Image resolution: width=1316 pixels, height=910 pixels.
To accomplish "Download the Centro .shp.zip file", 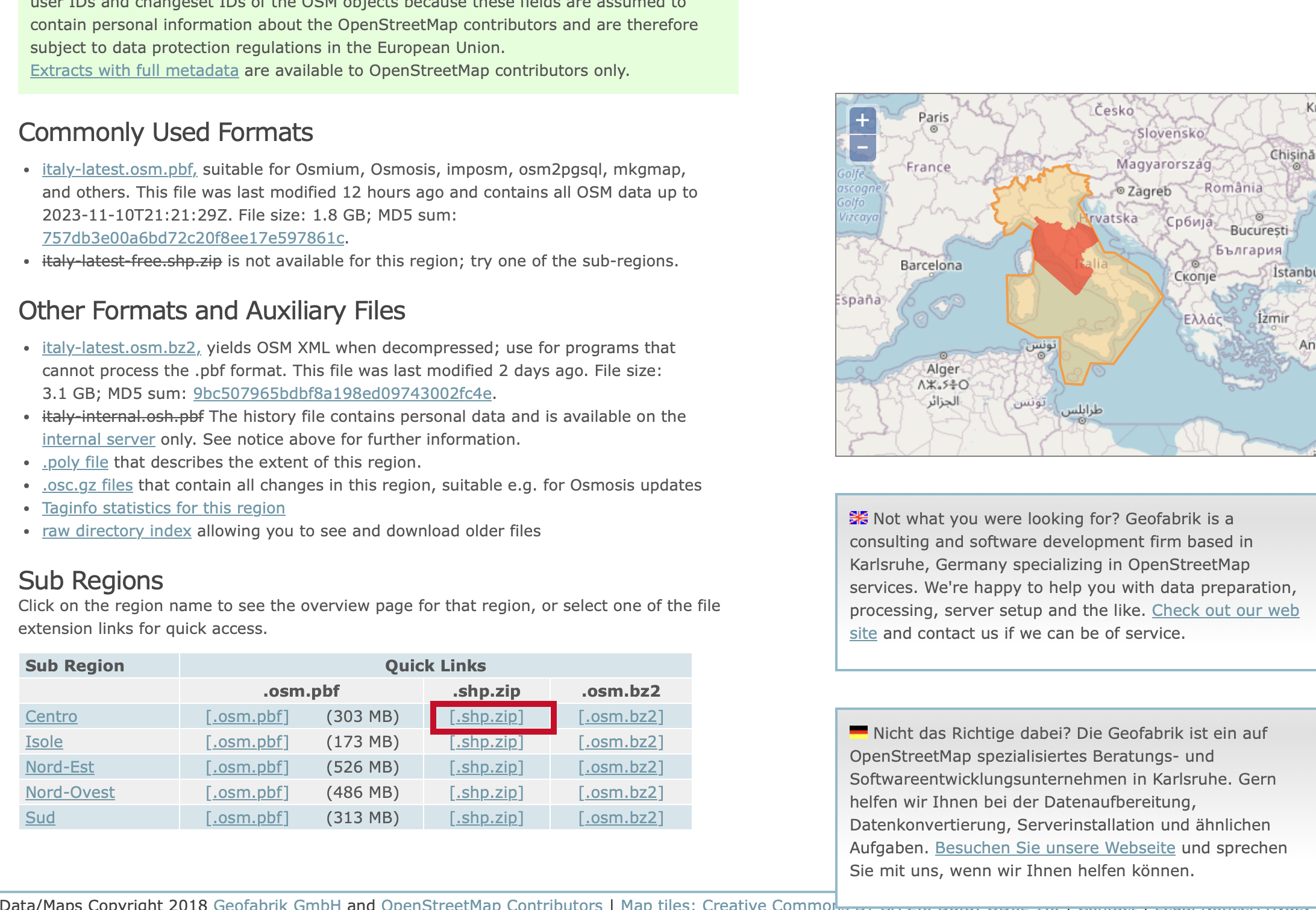I will coord(486,717).
